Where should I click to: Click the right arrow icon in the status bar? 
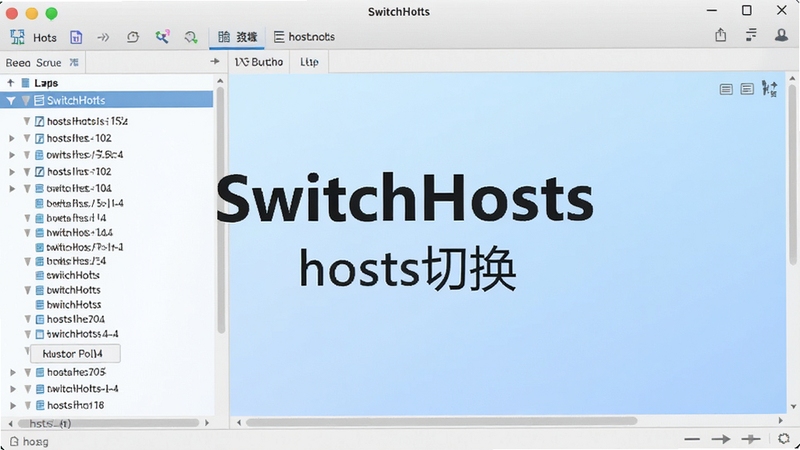point(721,439)
